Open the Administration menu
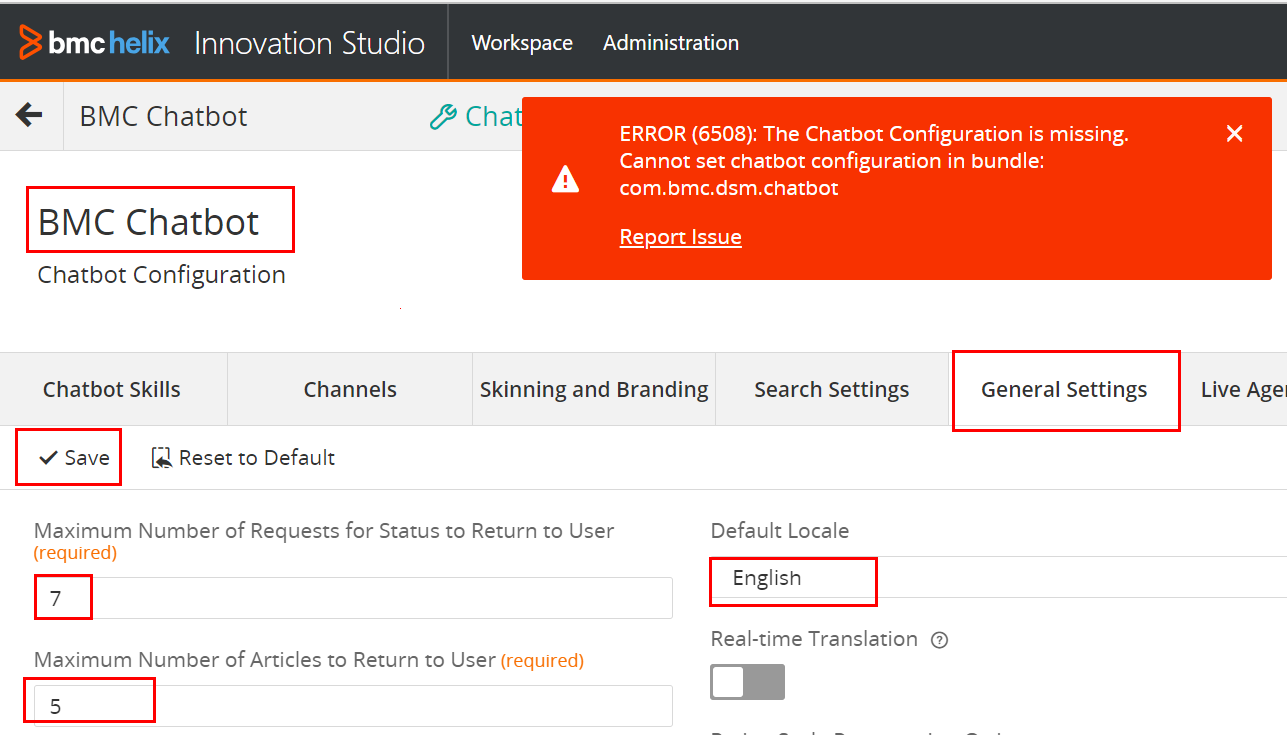Image resolution: width=1287 pixels, height=735 pixels. tap(671, 43)
